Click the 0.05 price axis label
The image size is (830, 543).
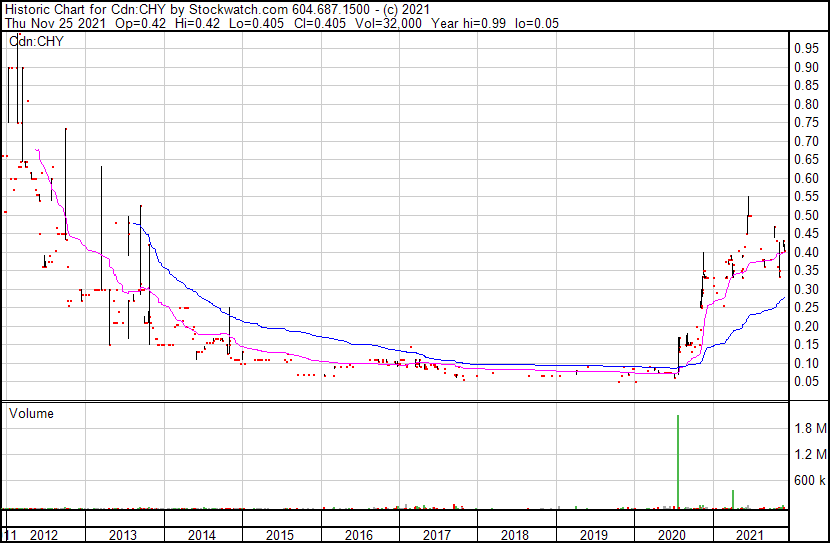[x=805, y=382]
